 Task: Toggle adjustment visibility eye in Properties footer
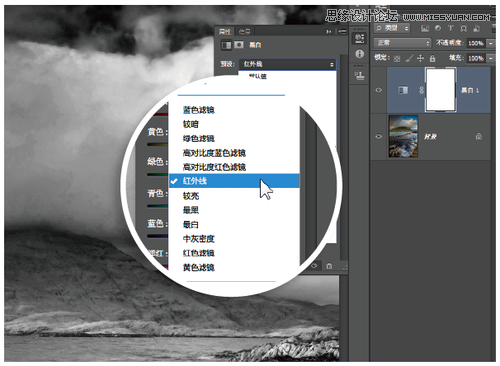pos(314,266)
